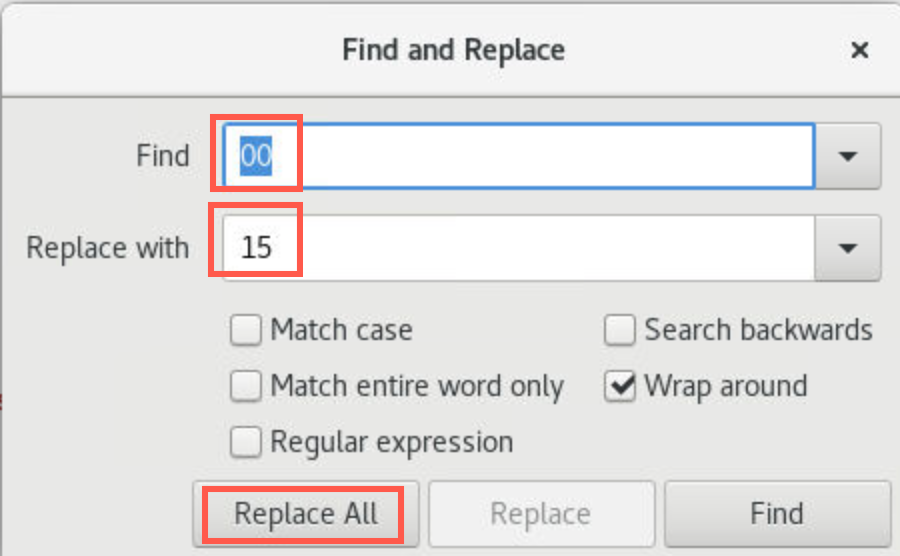This screenshot has width=900, height=556.
Task: Click the Find label beside the search field
Action: [162, 155]
